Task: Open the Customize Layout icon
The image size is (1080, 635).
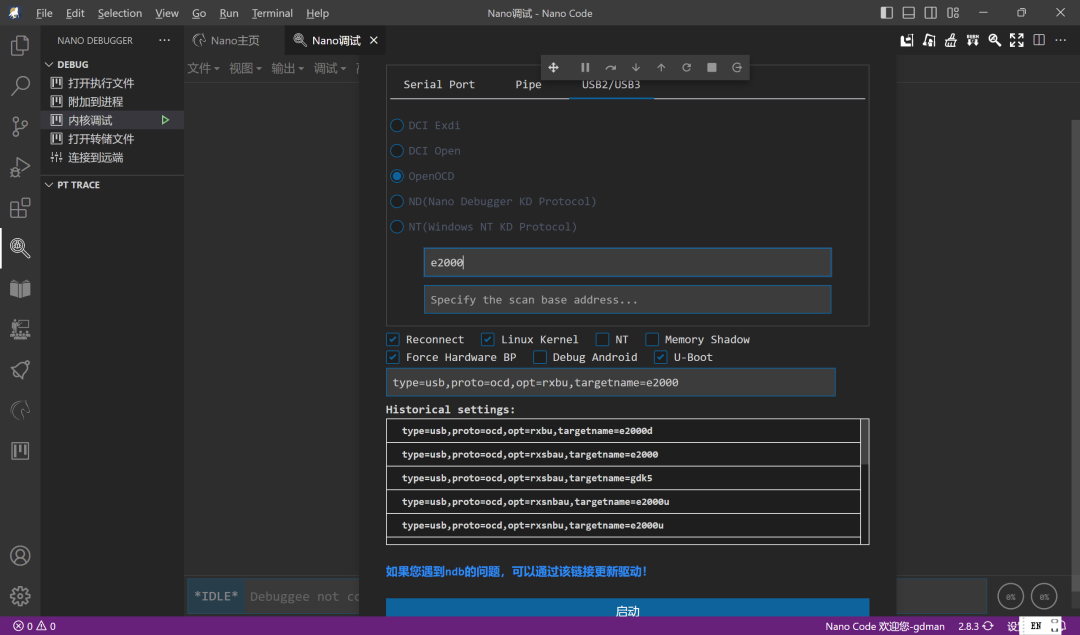Action: [953, 13]
